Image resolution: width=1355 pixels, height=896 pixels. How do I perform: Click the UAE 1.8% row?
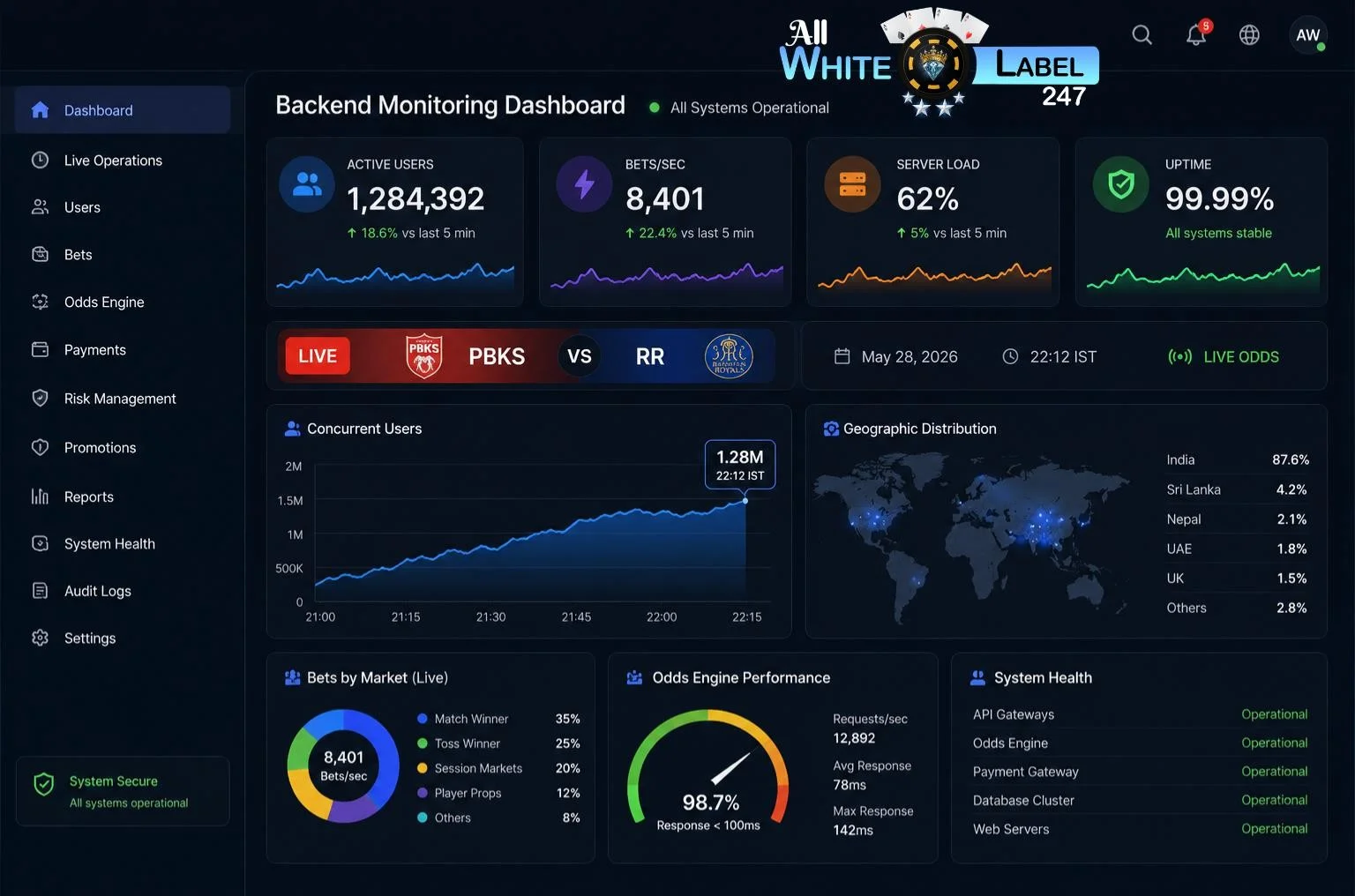tap(1237, 549)
